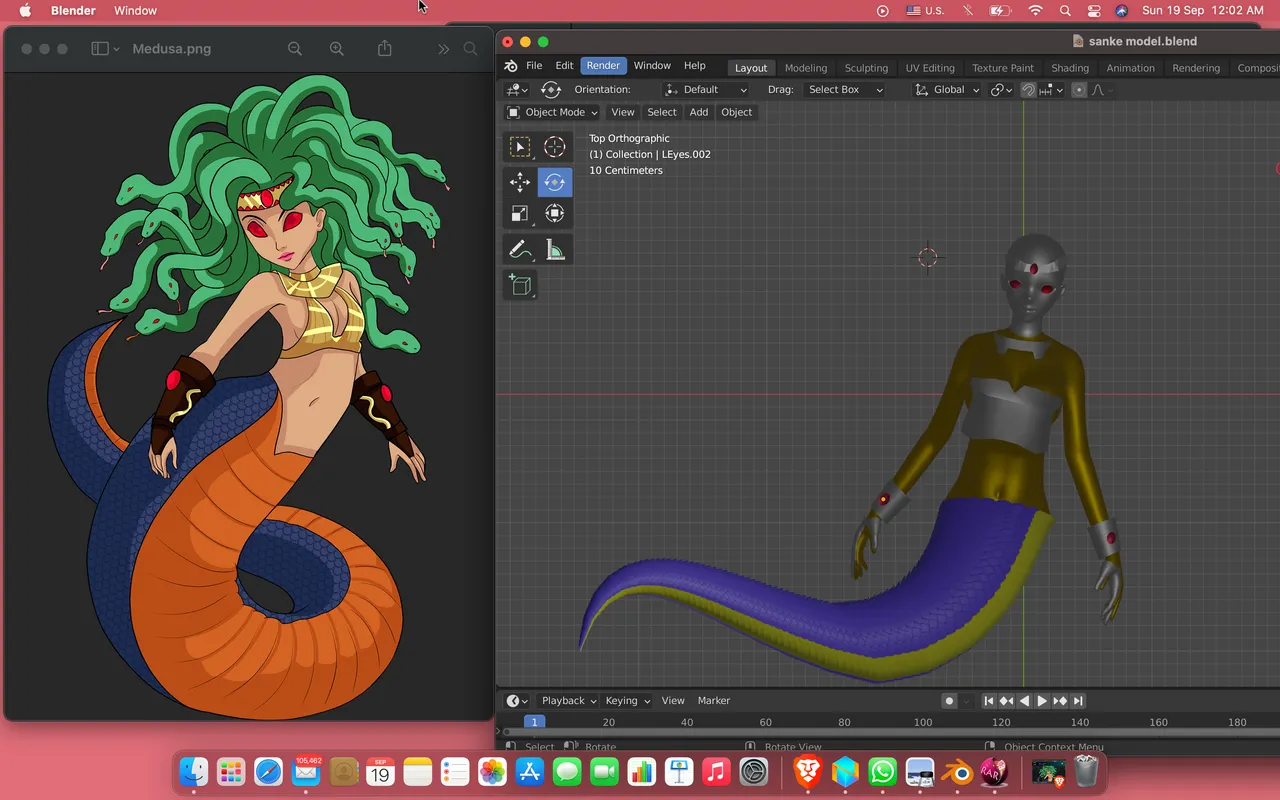Switch to the UV Editing workspace tab

click(930, 68)
